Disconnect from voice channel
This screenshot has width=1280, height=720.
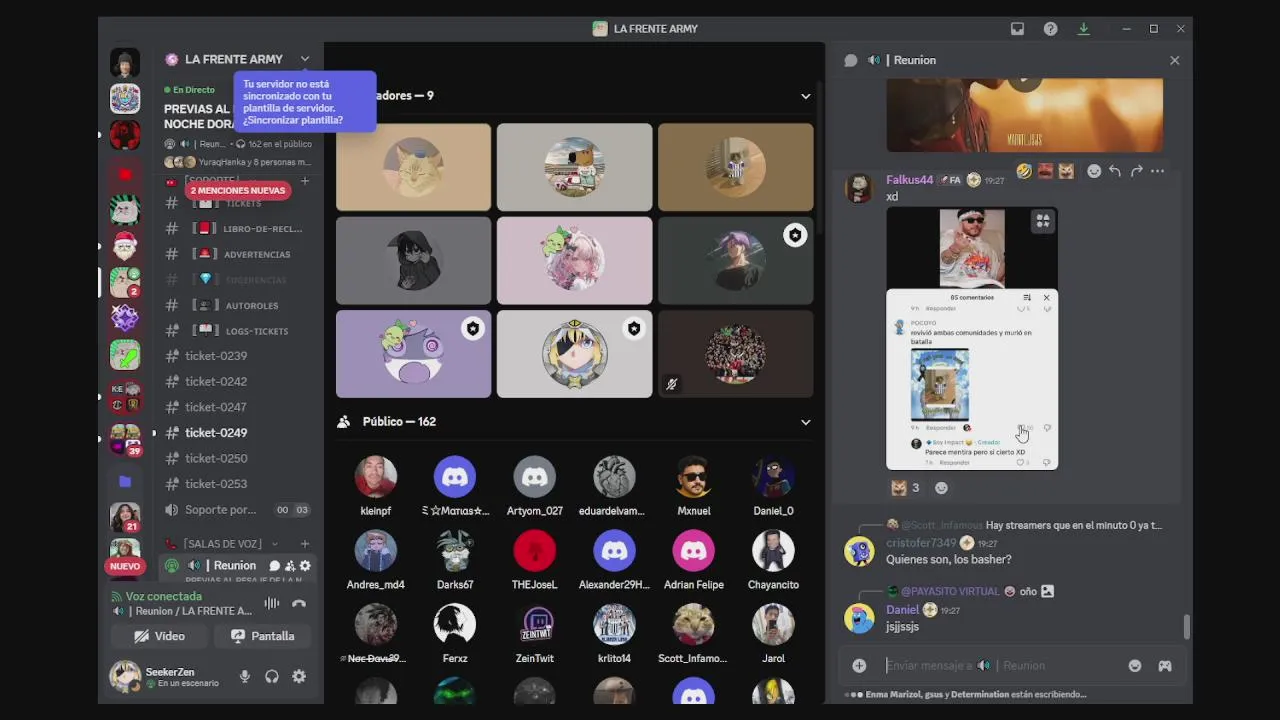tap(298, 604)
